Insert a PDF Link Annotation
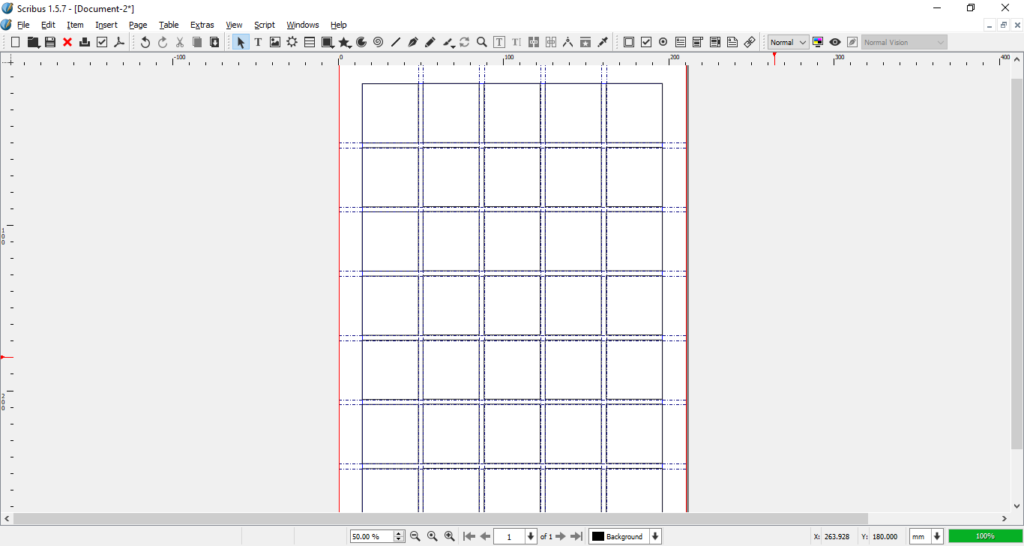The image size is (1024, 546). click(x=750, y=42)
